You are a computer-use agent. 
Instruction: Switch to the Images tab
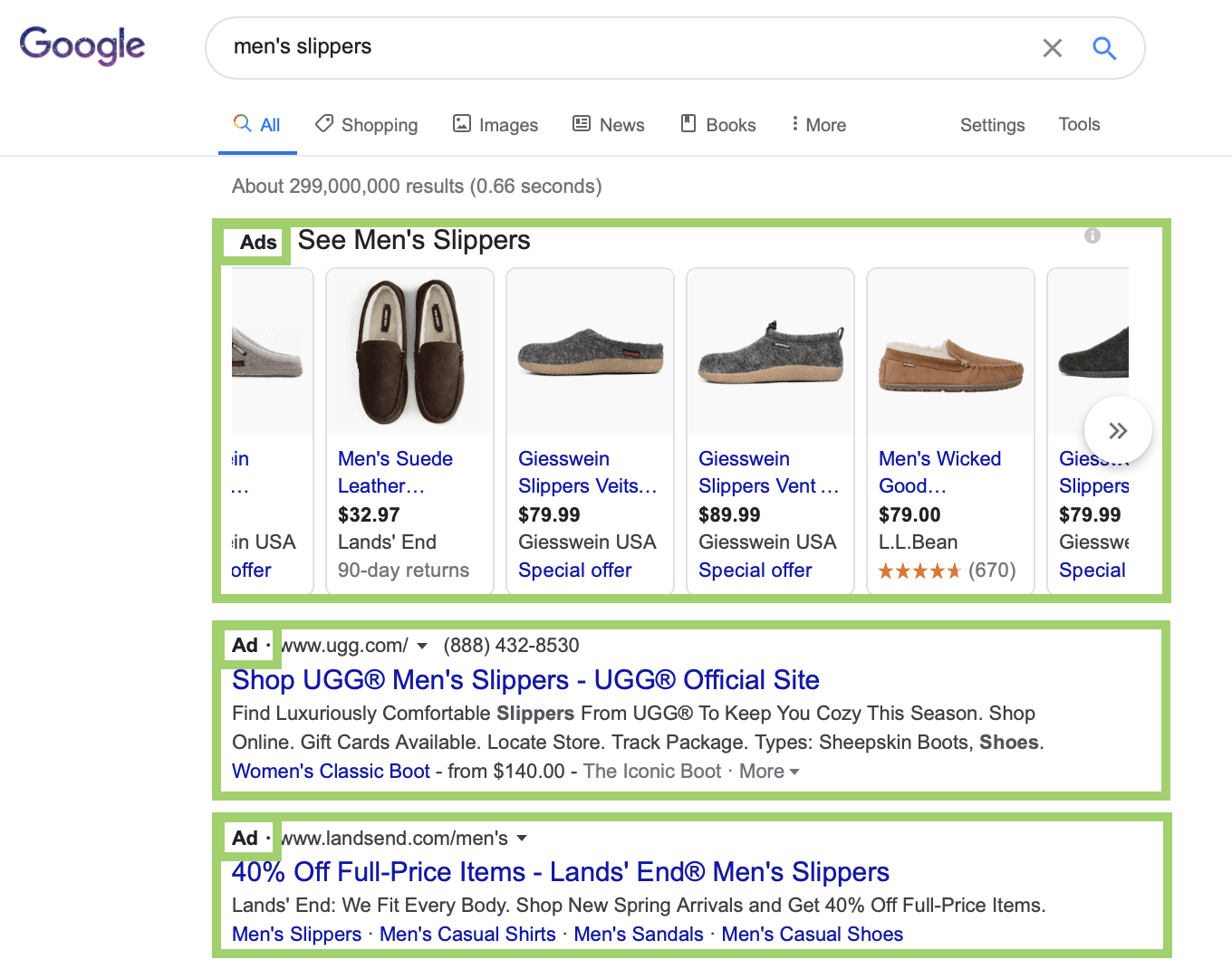coord(496,125)
